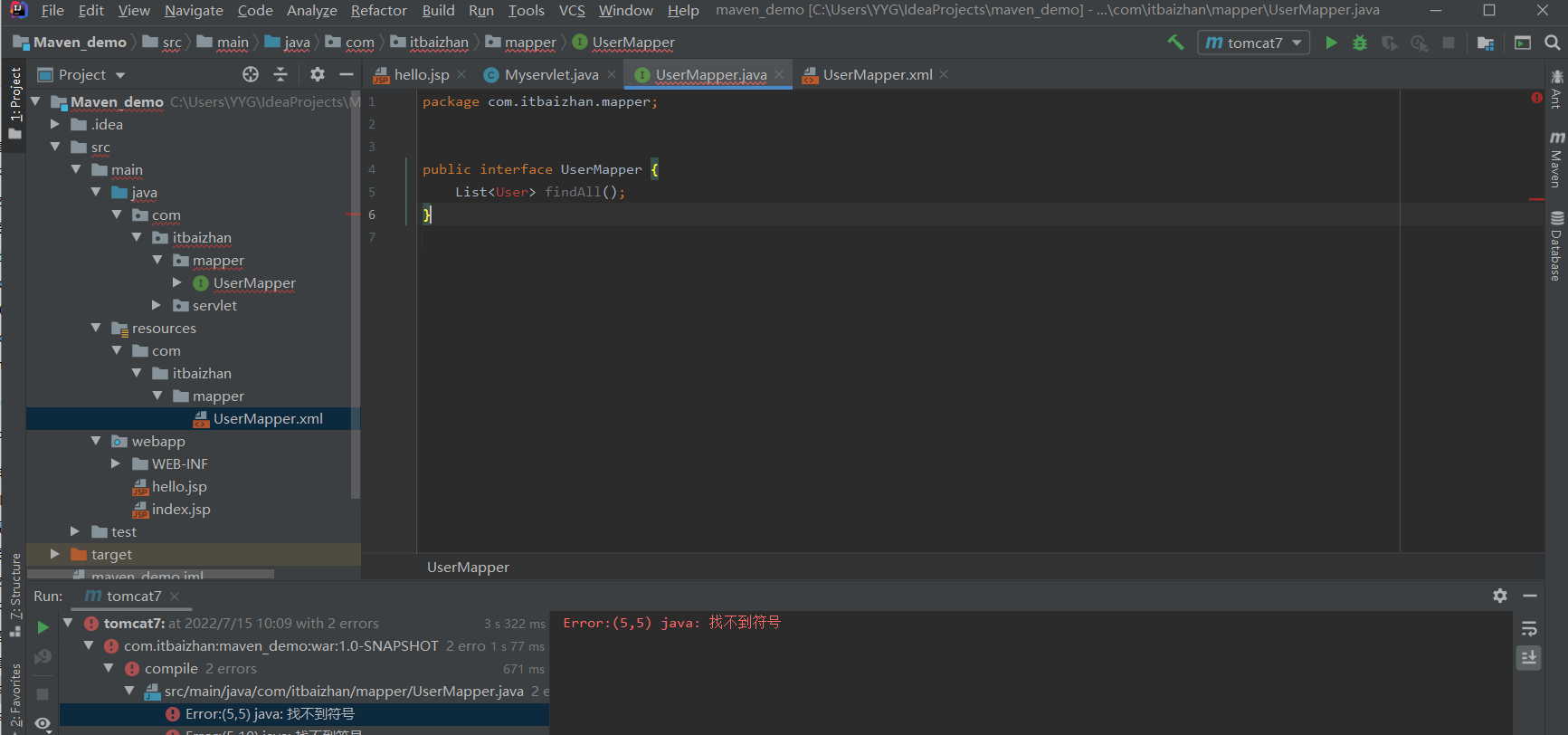Click the locate-file crosshair icon in Project panel
1568x735 pixels.
251,74
